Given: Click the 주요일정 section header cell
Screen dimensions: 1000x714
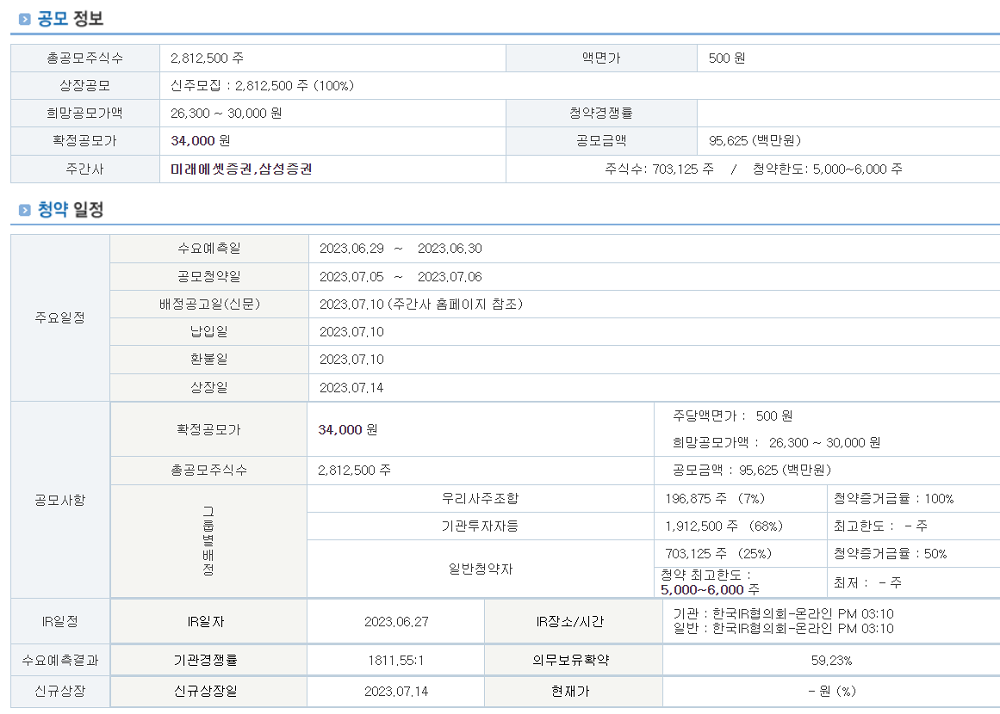Looking at the screenshot, I should point(60,317).
